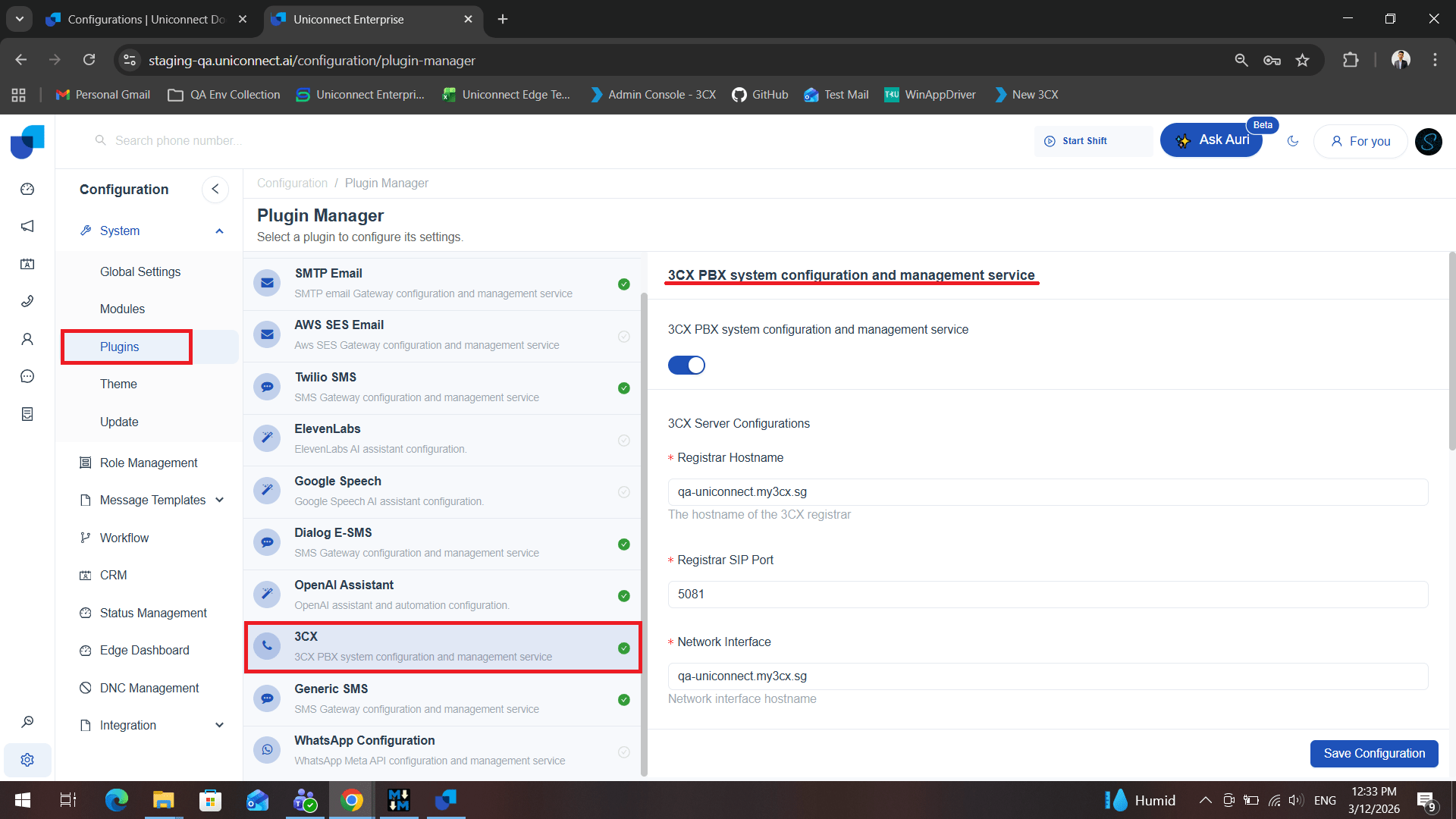Image resolution: width=1456 pixels, height=819 pixels.
Task: Collapse the System menu section
Action: (x=219, y=231)
